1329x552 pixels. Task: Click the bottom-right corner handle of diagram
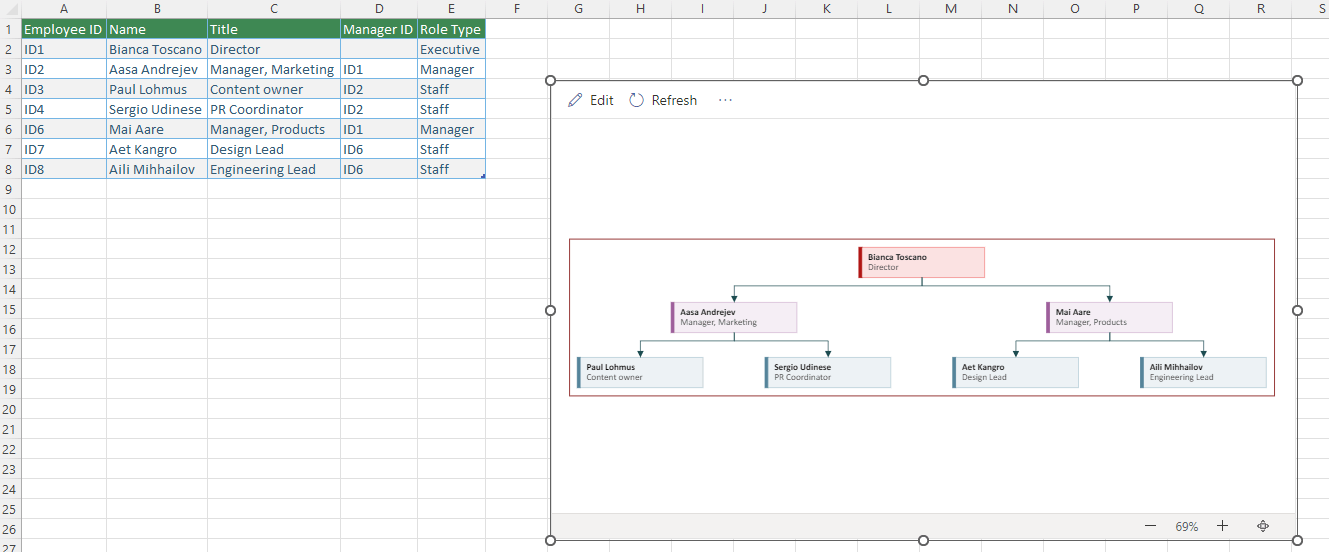click(x=1297, y=540)
